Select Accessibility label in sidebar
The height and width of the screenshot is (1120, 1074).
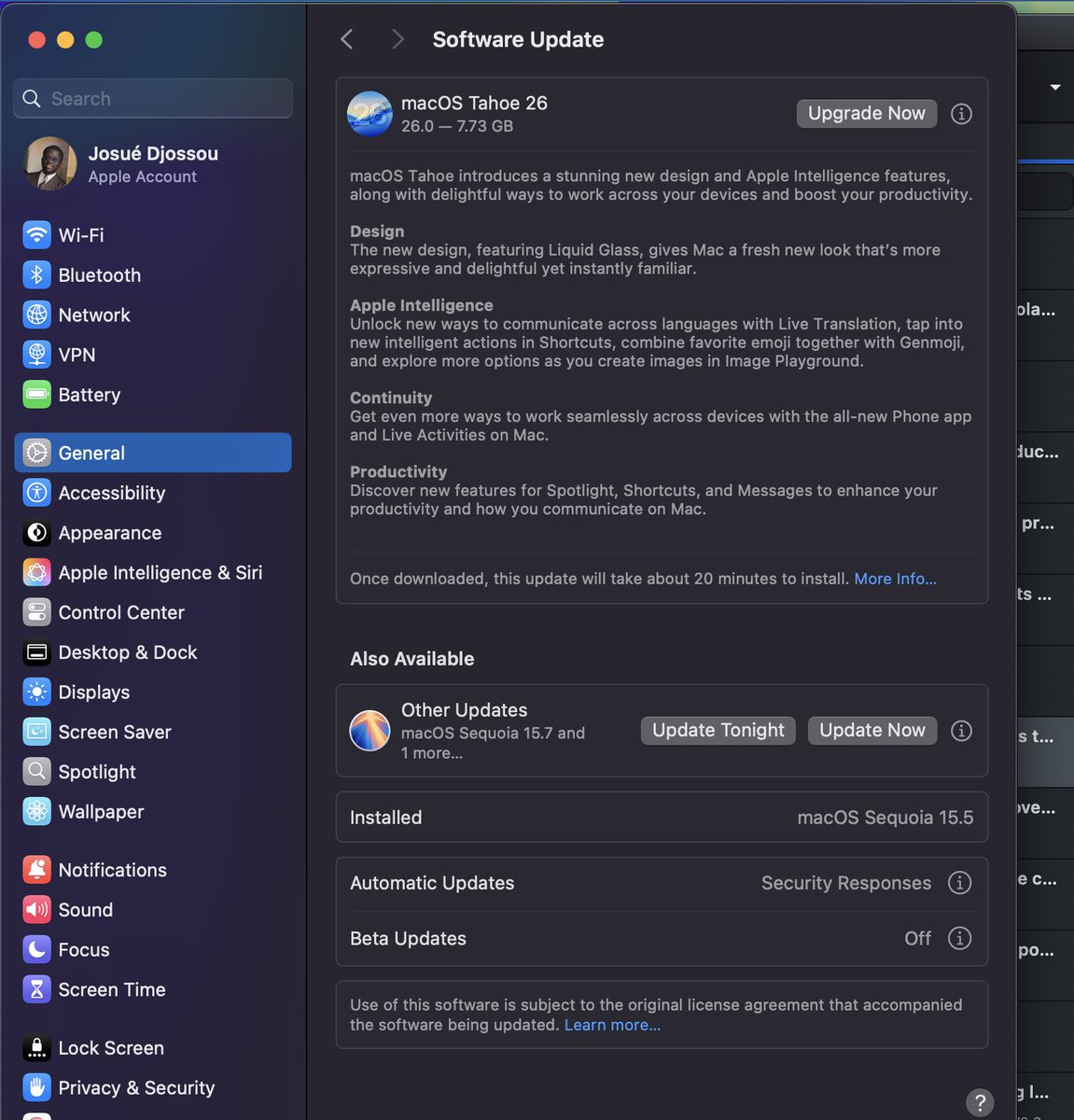112,493
